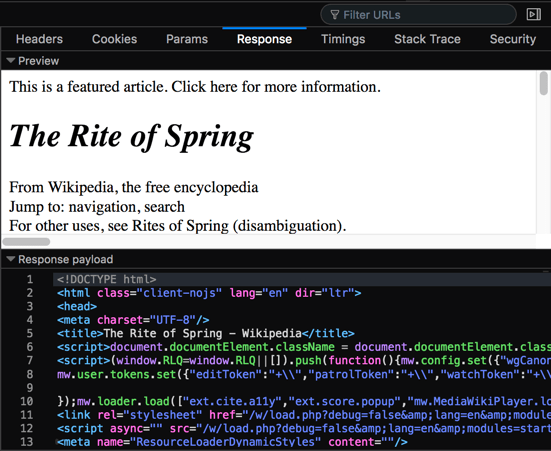Click line number 1 in payload
This screenshot has height=451, width=551.
30,279
